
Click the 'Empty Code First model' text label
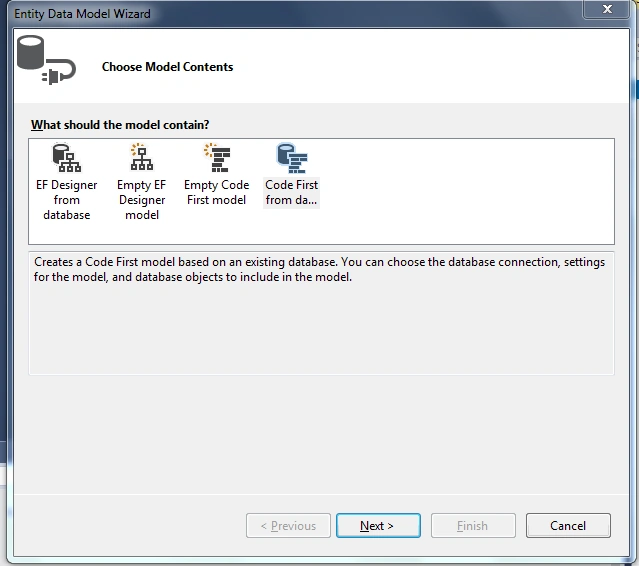click(x=216, y=192)
